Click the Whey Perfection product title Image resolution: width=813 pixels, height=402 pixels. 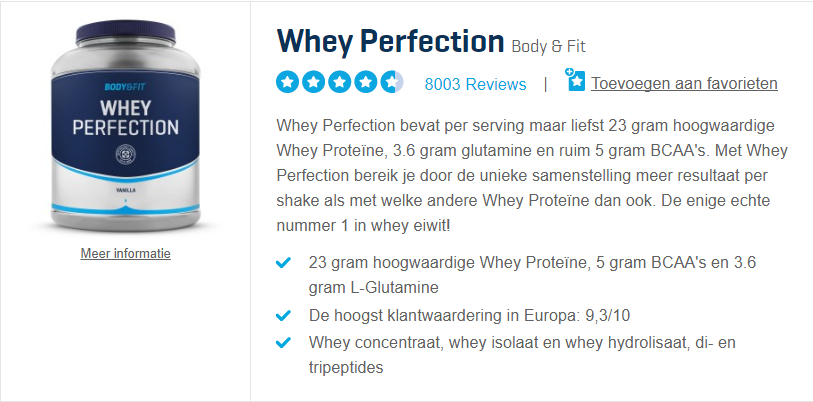pos(390,41)
